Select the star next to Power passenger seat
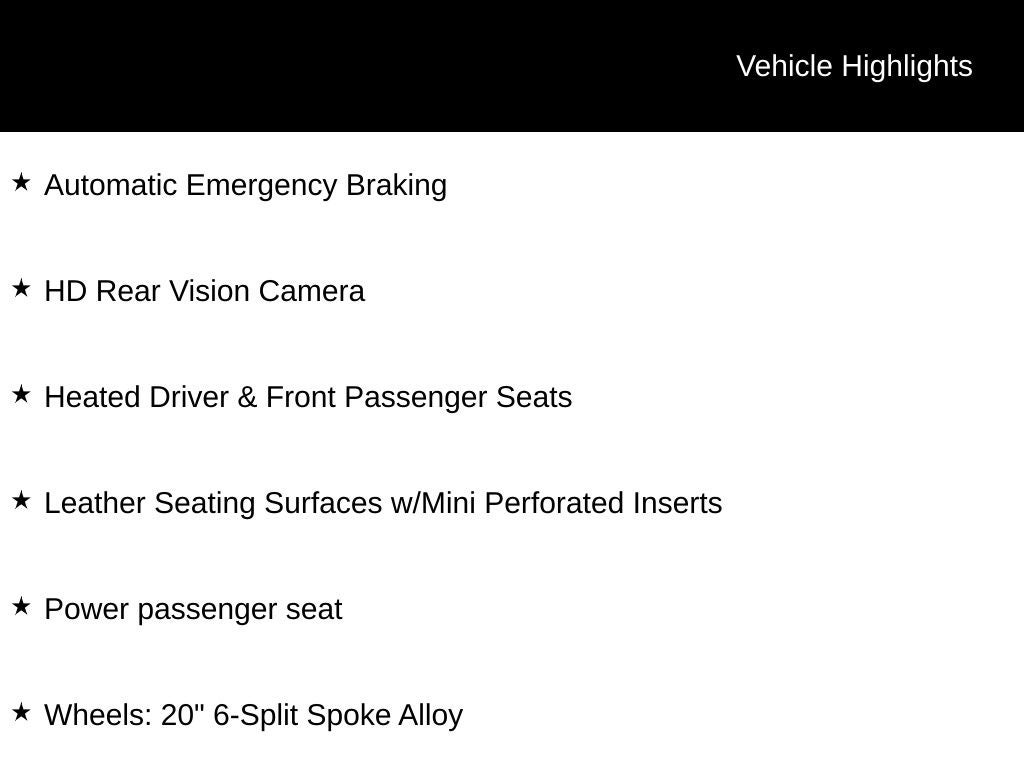Screen dimensions: 1024x768 [21, 607]
